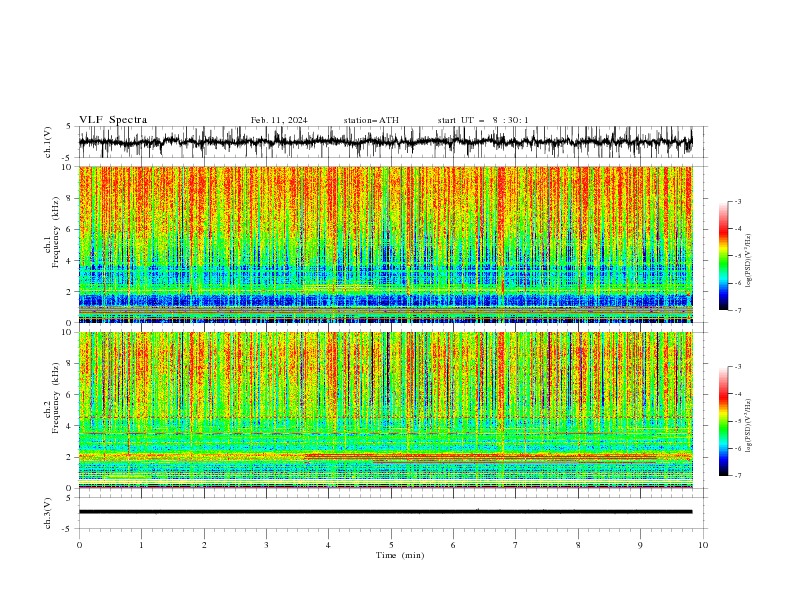Click the date 'Feb. 11, 2024'
This screenshot has height=612, width=792.
click(x=279, y=120)
